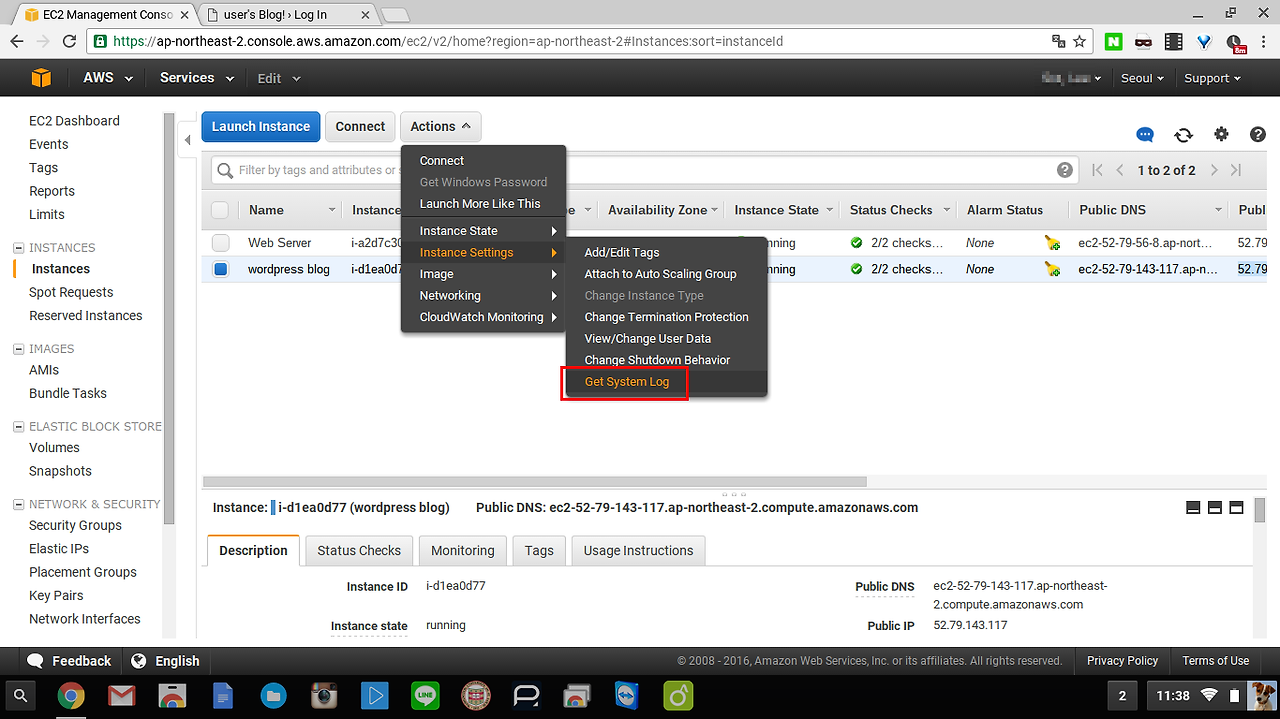Open the Edit dropdown in top bar
Viewport: 1280px width, 719px height.
279,78
